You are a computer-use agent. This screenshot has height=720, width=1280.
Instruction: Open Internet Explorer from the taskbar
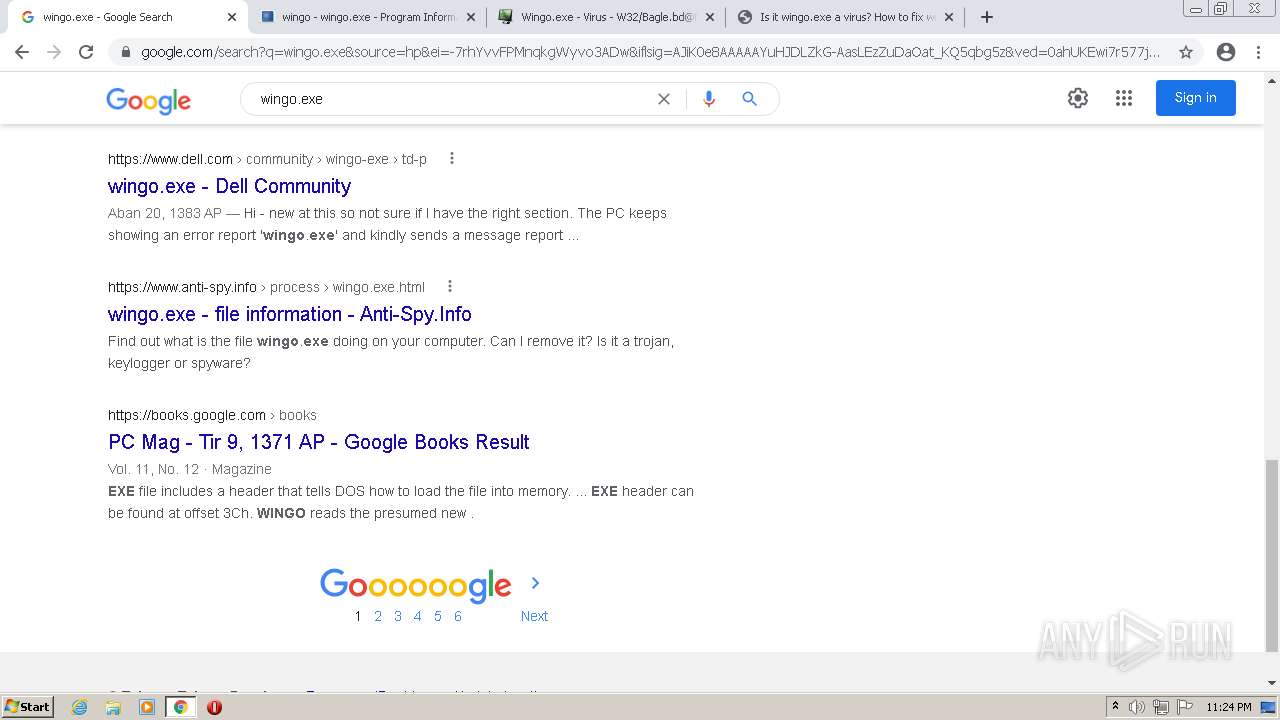pyautogui.click(x=80, y=707)
